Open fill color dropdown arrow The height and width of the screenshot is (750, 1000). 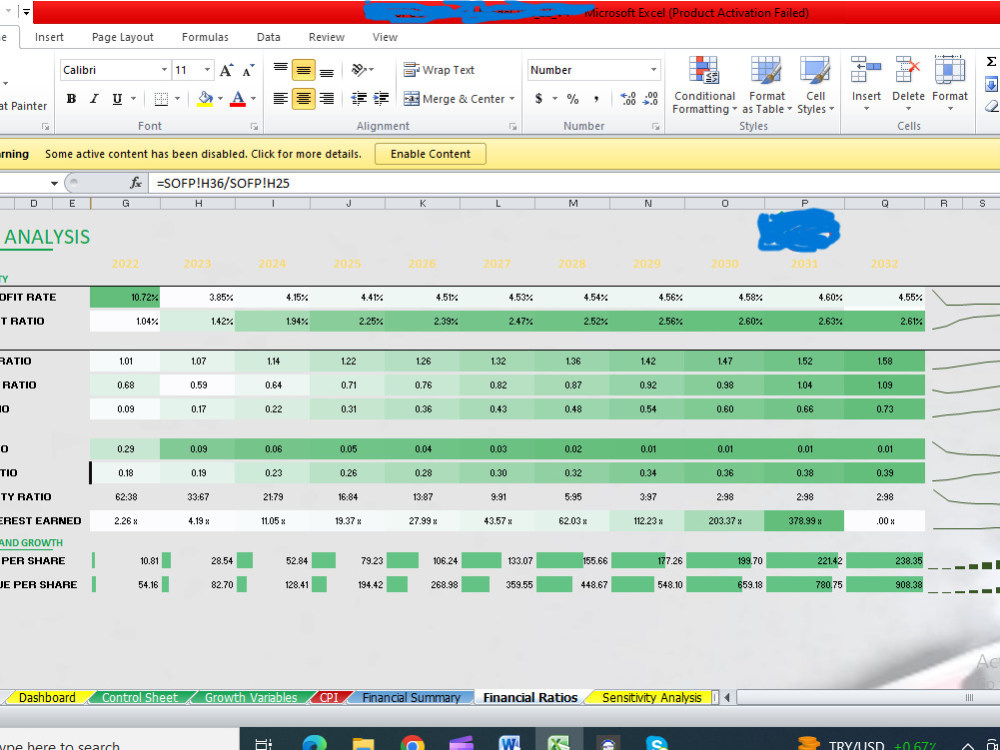(x=220, y=99)
